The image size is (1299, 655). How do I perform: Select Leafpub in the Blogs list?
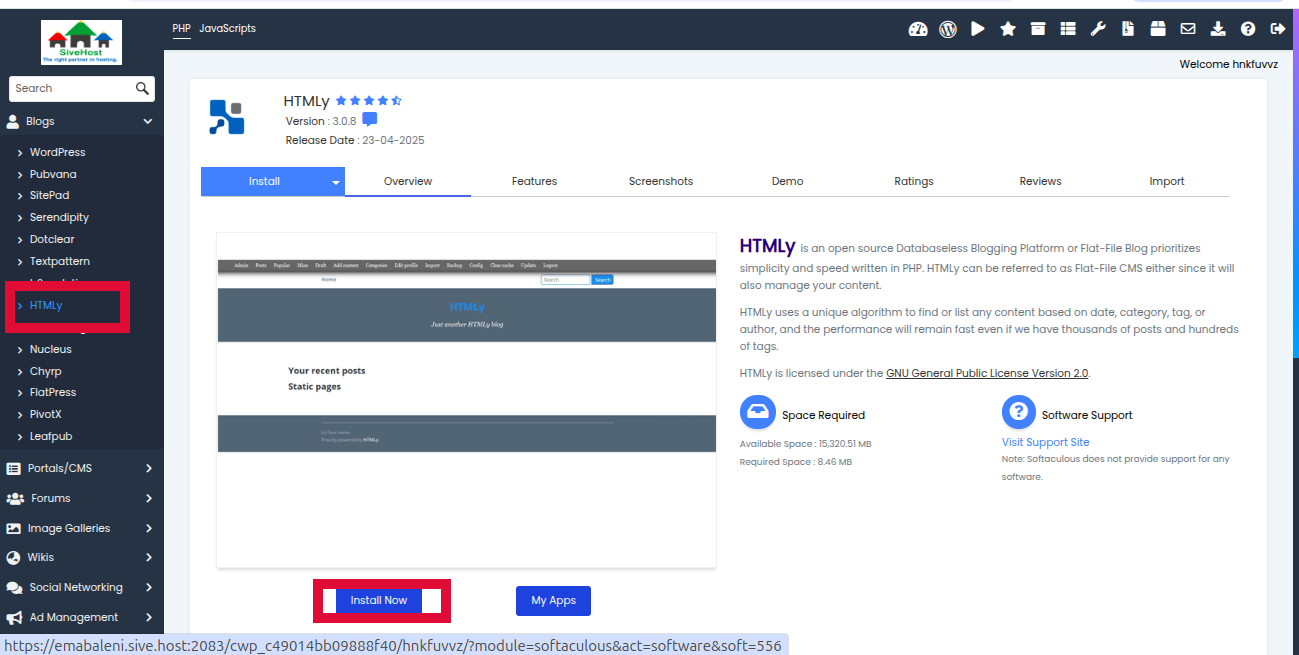[51, 436]
